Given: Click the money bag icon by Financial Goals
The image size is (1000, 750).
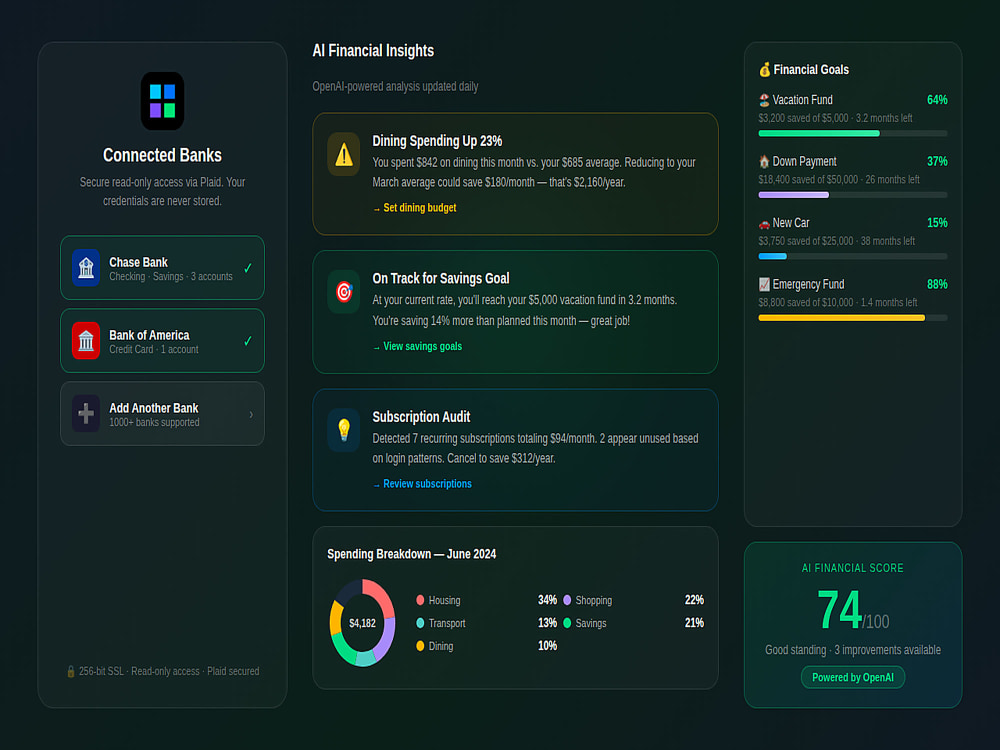Looking at the screenshot, I should pyautogui.click(x=765, y=70).
